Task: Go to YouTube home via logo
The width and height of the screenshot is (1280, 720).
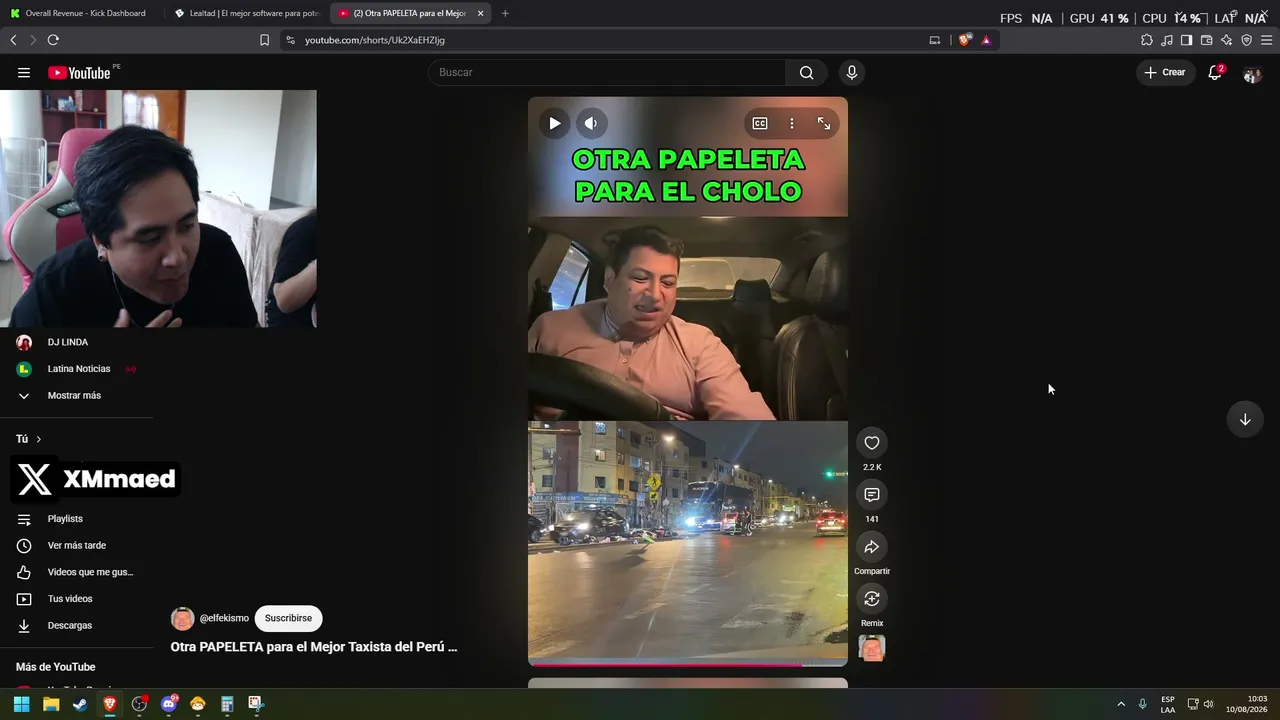Action: tap(79, 72)
